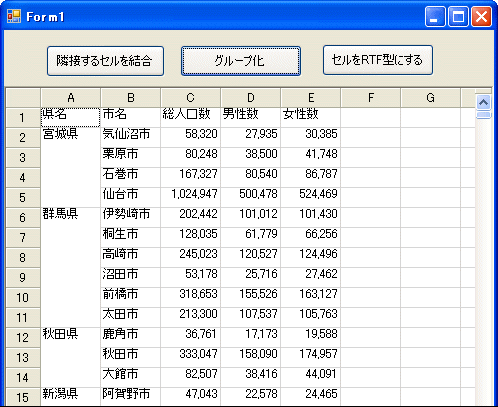Click the セルをRTF型にする button
This screenshot has width=498, height=407.
tap(378, 60)
